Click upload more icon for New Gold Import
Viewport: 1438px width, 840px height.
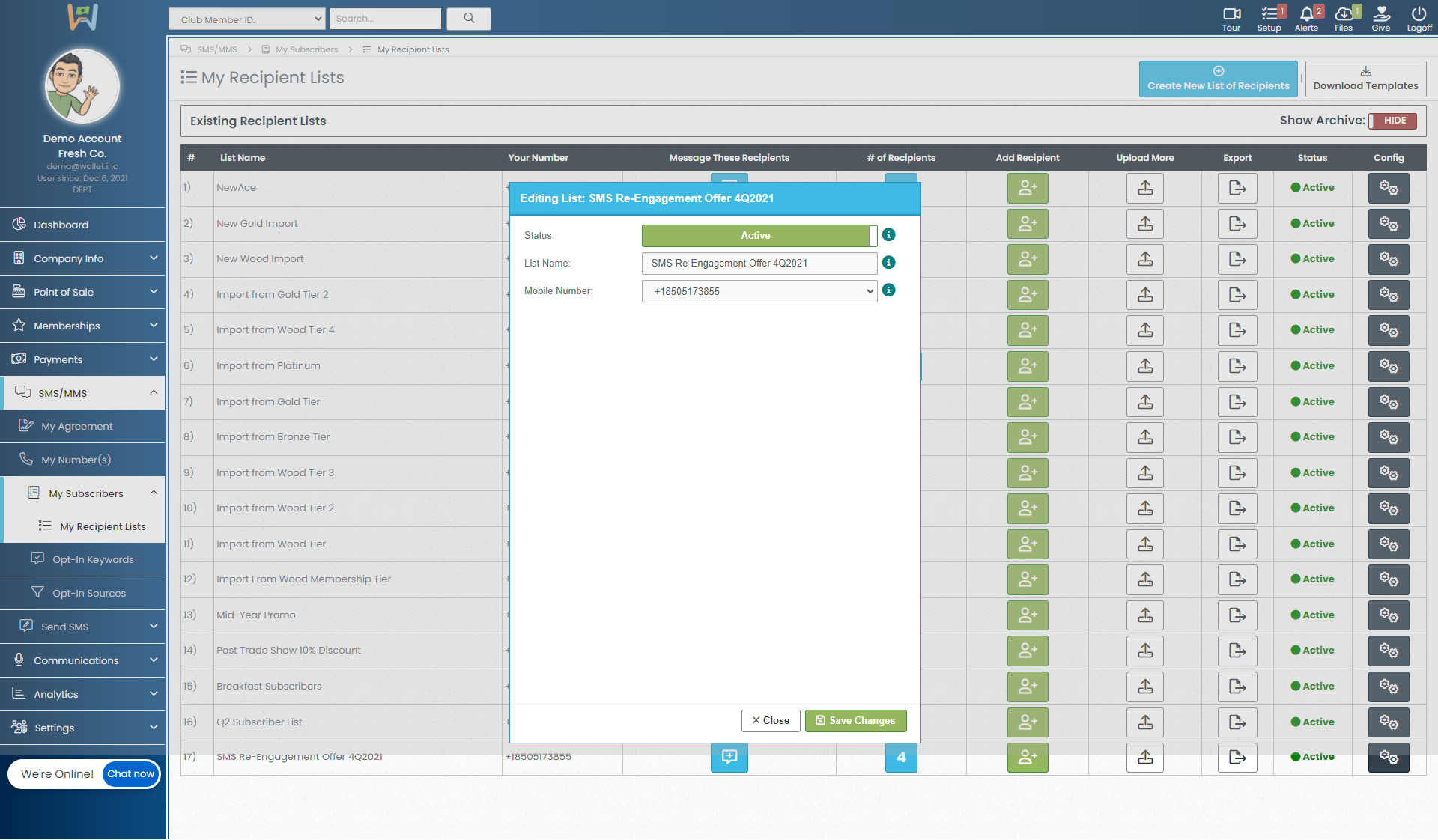click(1145, 224)
